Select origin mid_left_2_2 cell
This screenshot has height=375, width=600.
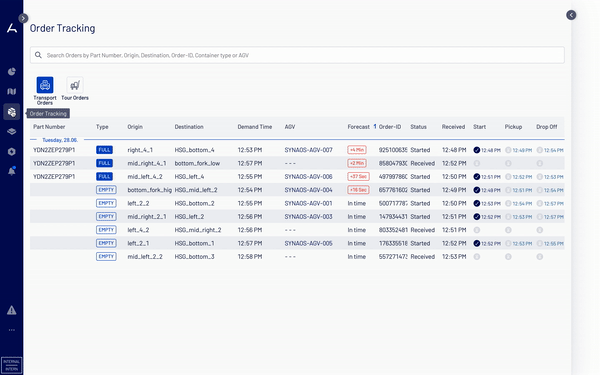click(145, 257)
